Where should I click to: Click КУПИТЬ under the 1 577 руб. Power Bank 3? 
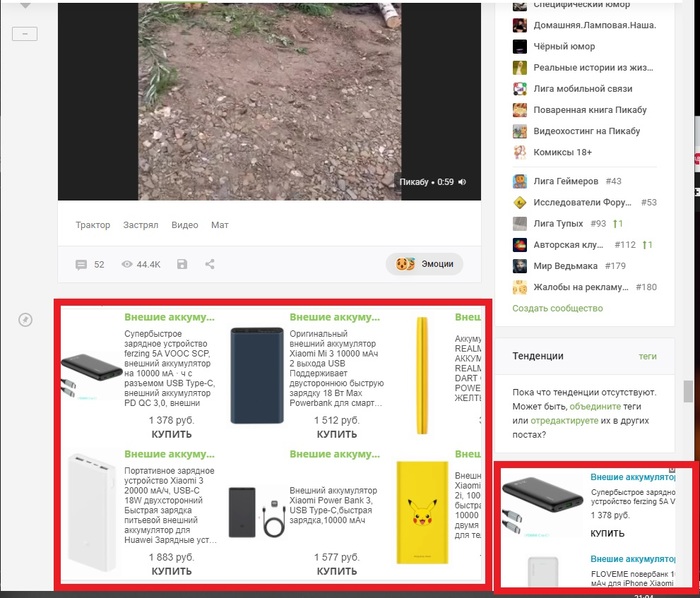tap(337, 571)
